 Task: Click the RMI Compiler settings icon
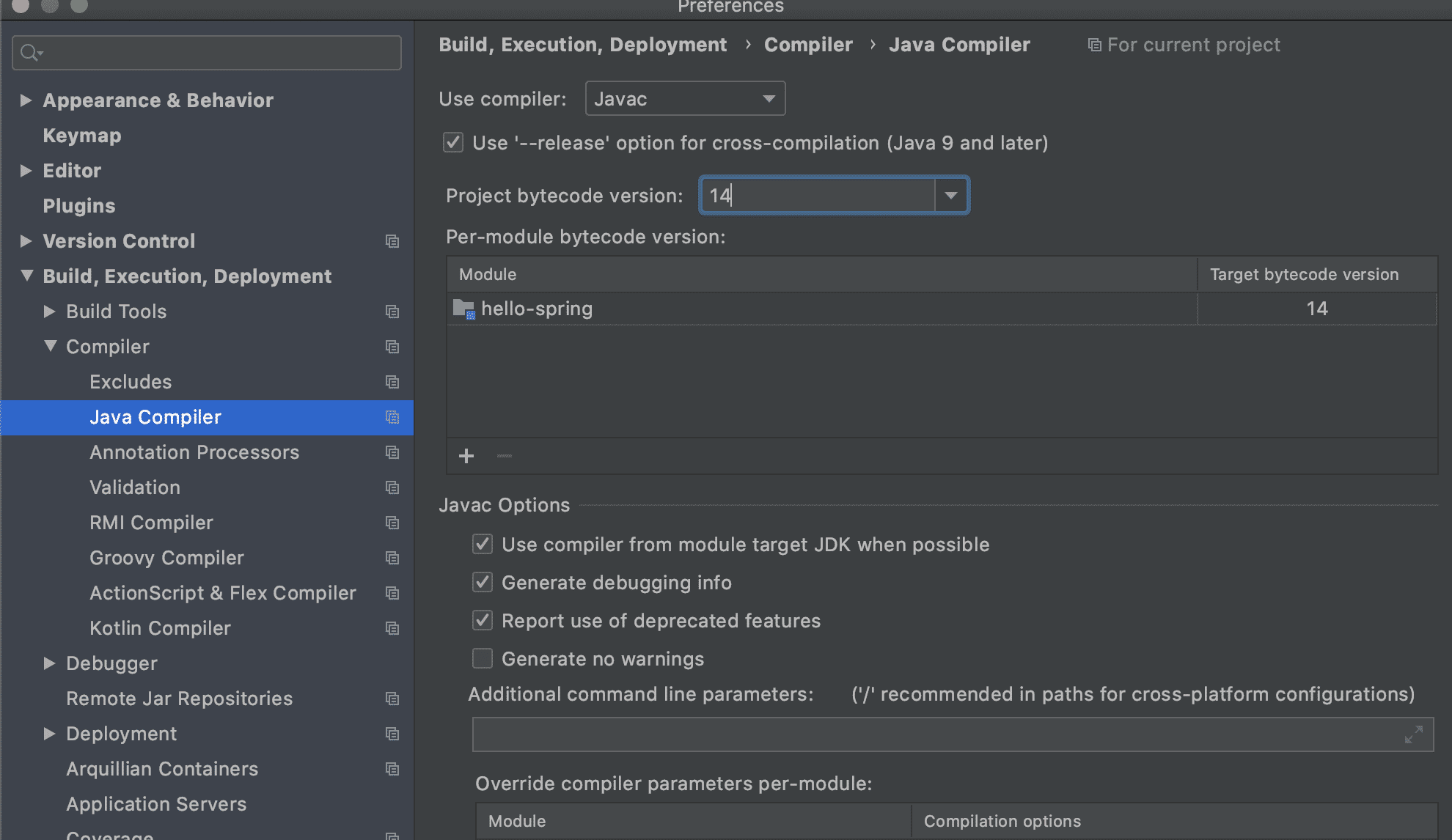pyautogui.click(x=393, y=523)
